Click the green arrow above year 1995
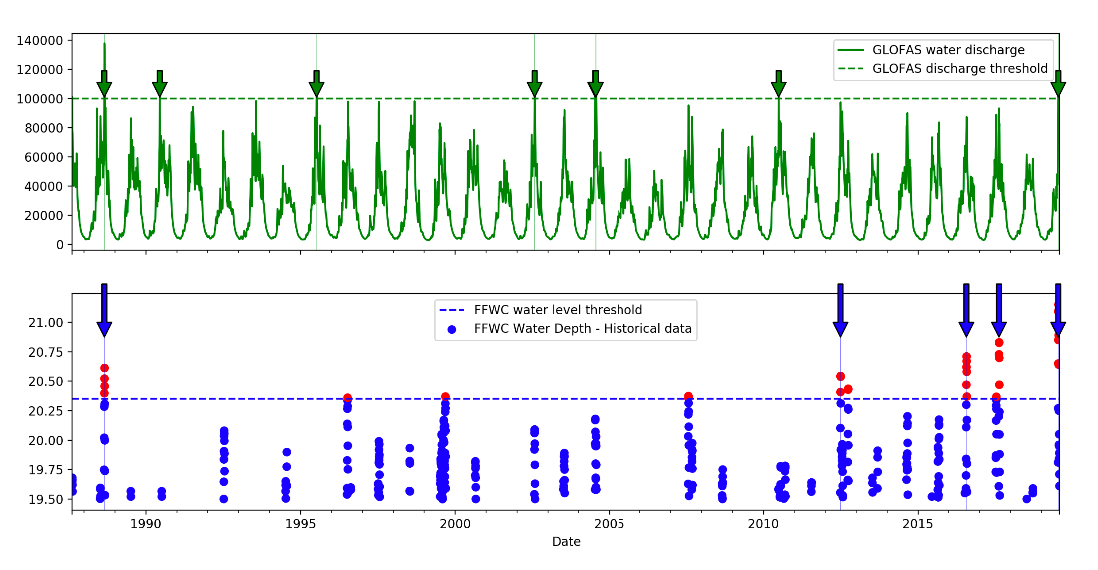 point(316,85)
